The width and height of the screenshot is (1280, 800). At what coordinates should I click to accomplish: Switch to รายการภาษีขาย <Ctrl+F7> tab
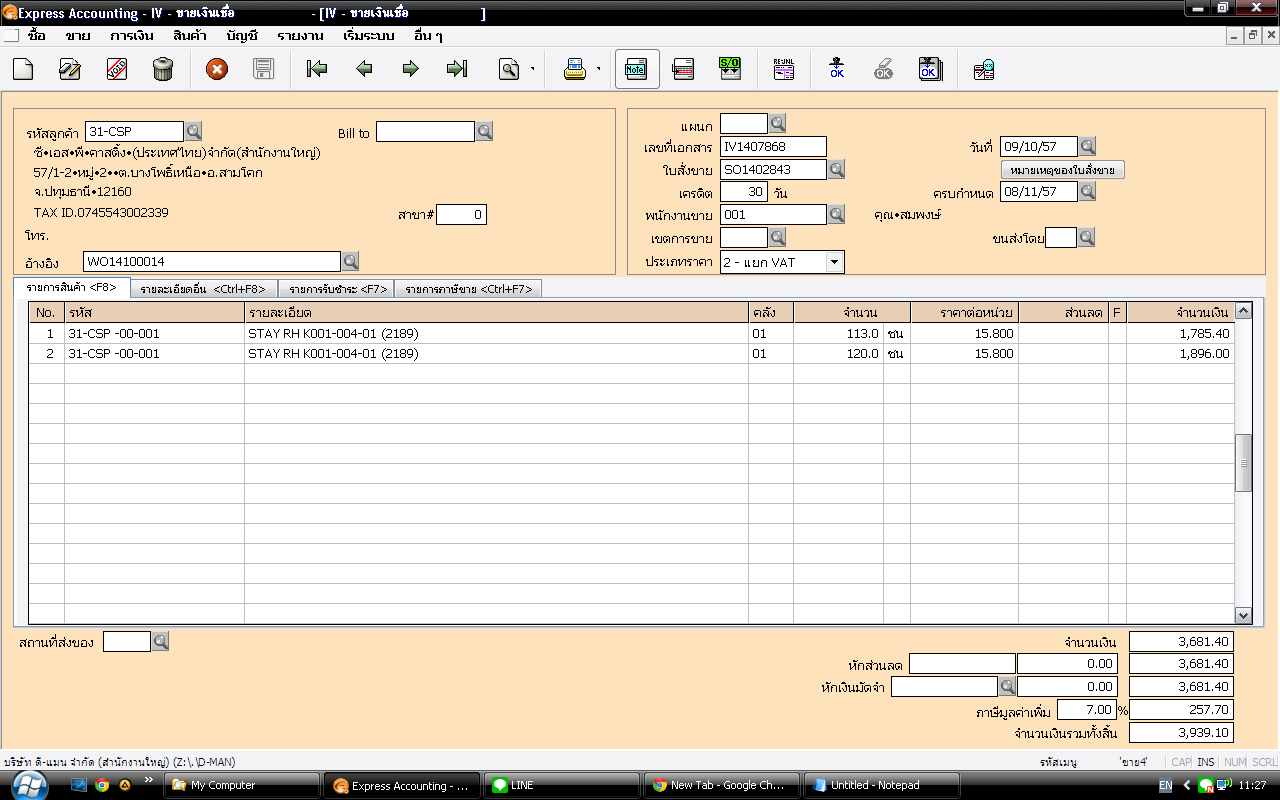coord(469,289)
